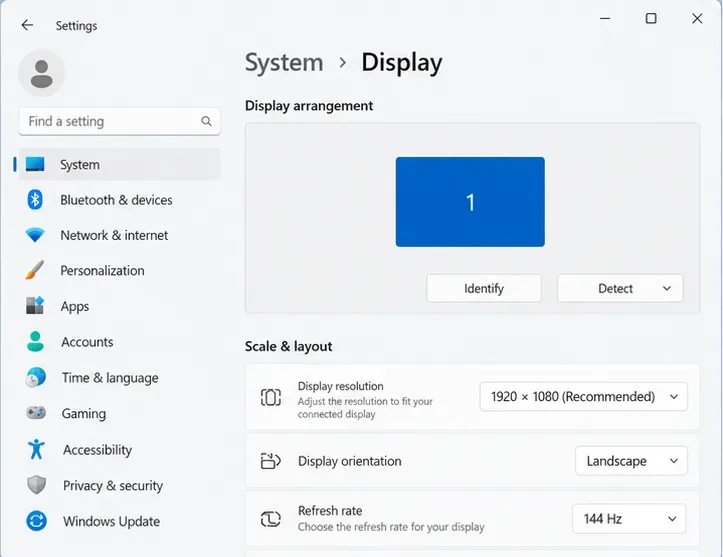Maximize the Settings window
Viewport: 723px width, 557px height.
pyautogui.click(x=651, y=18)
